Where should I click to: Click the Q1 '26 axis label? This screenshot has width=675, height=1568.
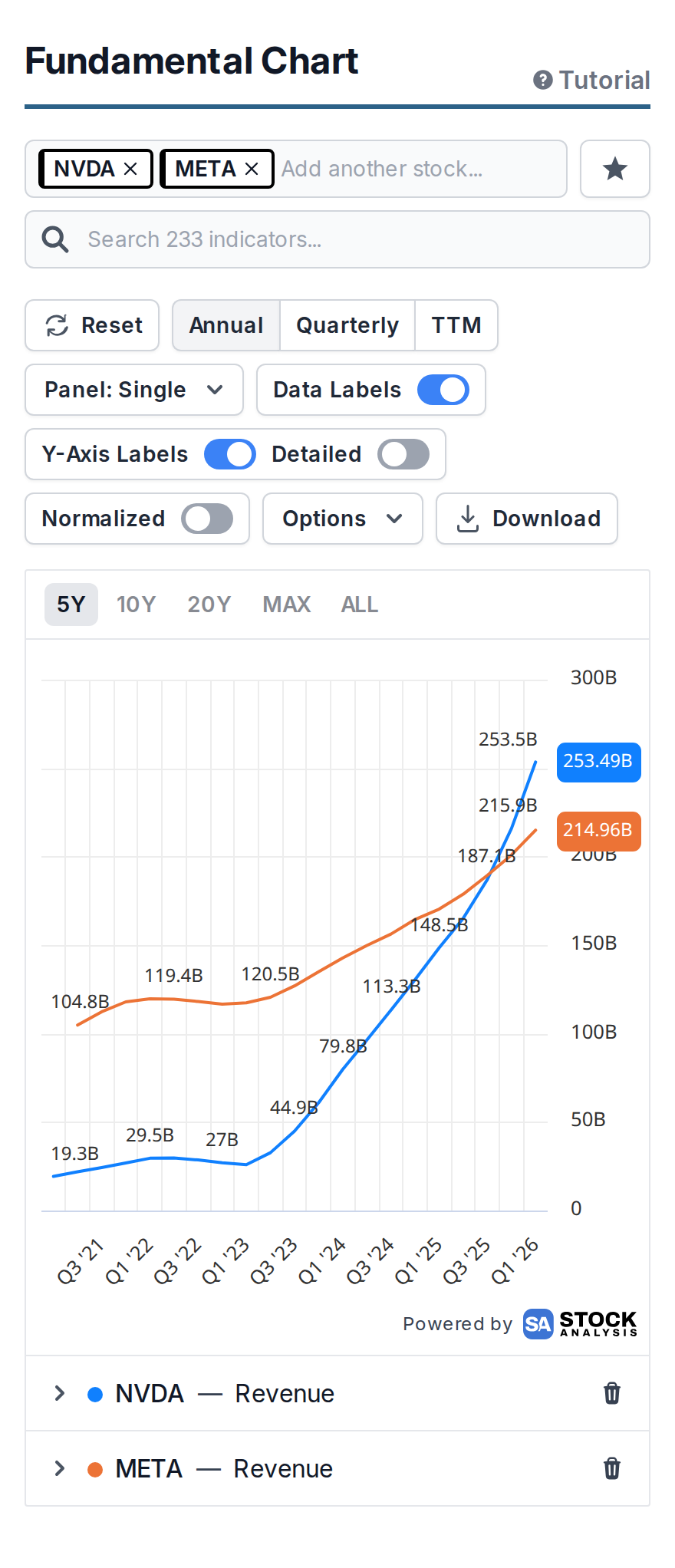click(x=515, y=1260)
